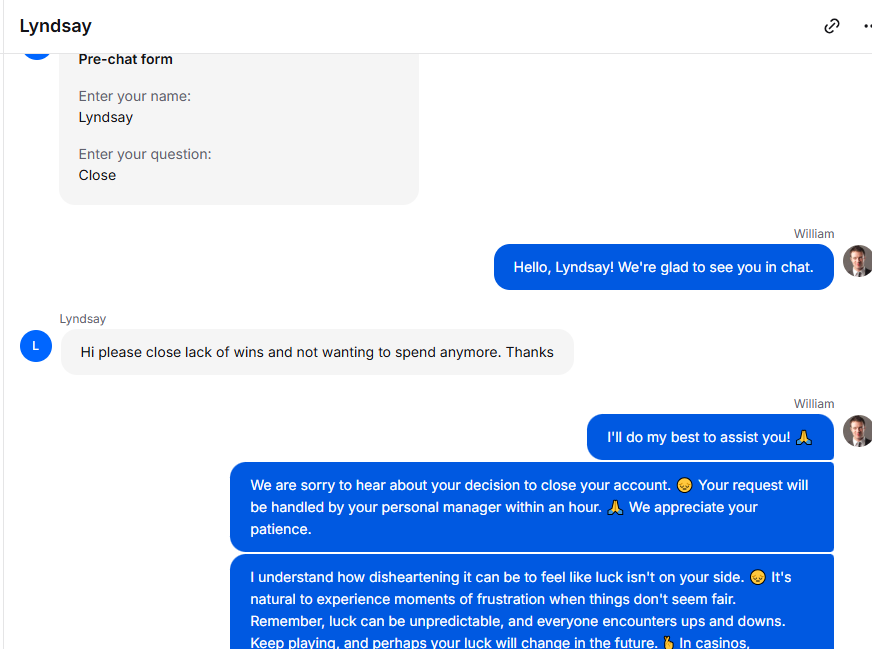Click the "Enter your question:" field label
This screenshot has height=649, width=872.
145,154
